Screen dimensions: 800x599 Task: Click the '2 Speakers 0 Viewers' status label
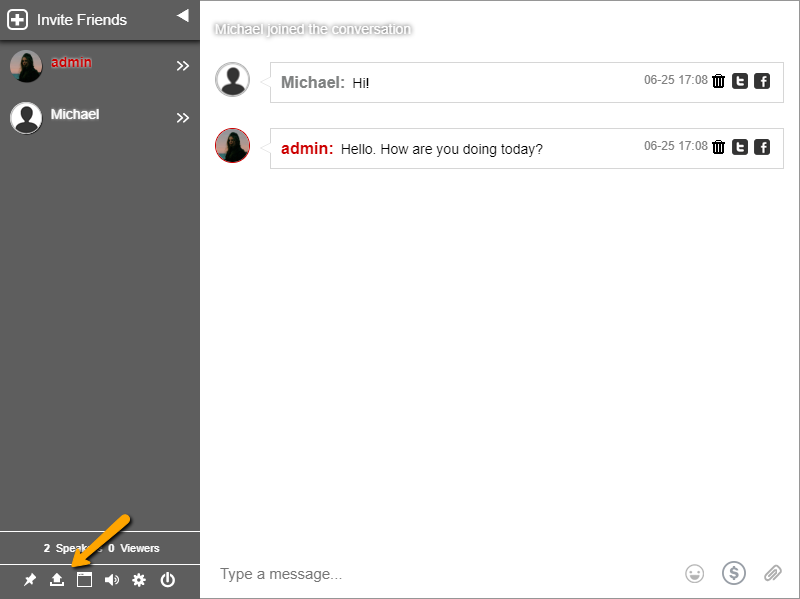[100, 548]
